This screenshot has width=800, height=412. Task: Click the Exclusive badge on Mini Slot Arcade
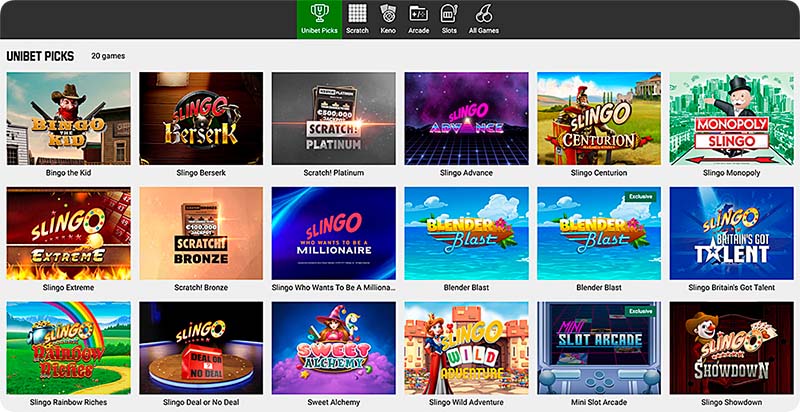pyautogui.click(x=641, y=311)
